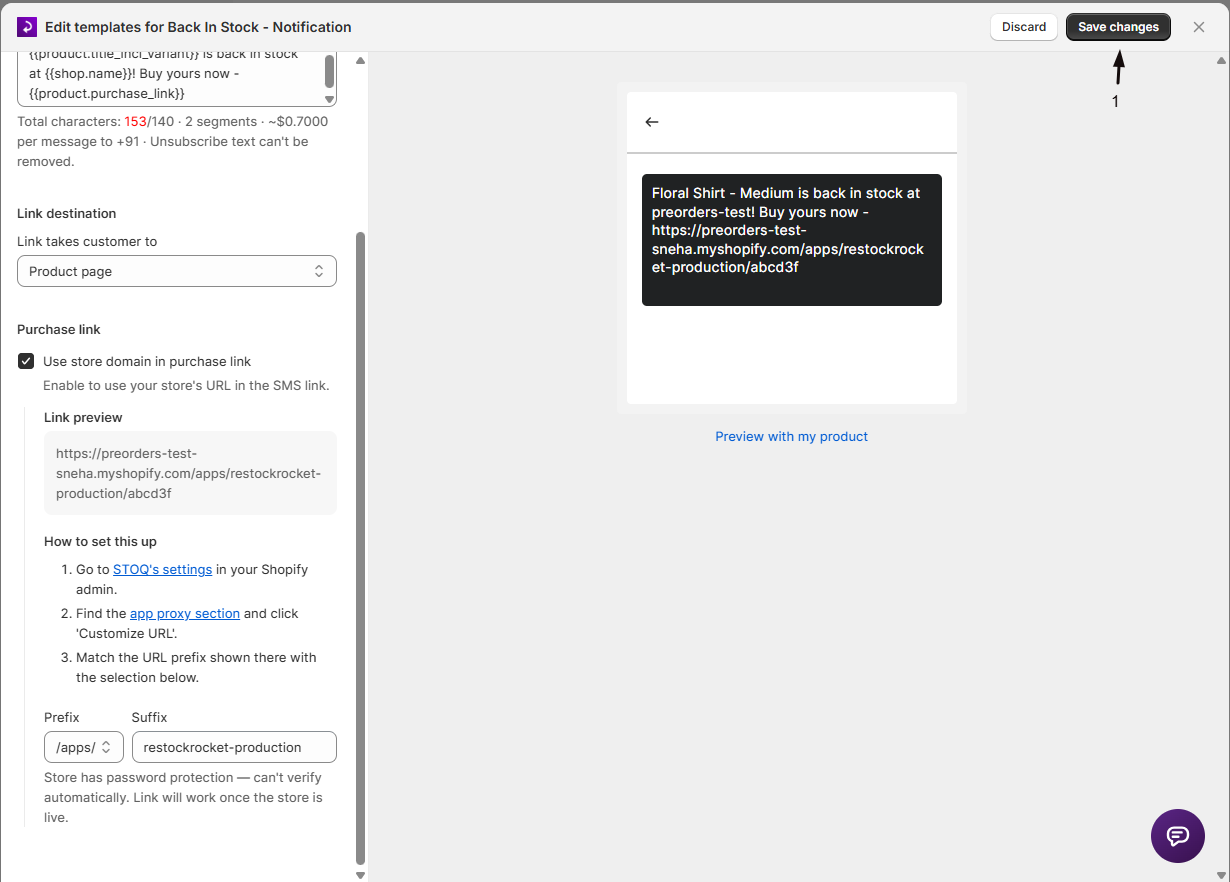The width and height of the screenshot is (1230, 882).
Task: Click the How to set this up heading
Action: 100,541
